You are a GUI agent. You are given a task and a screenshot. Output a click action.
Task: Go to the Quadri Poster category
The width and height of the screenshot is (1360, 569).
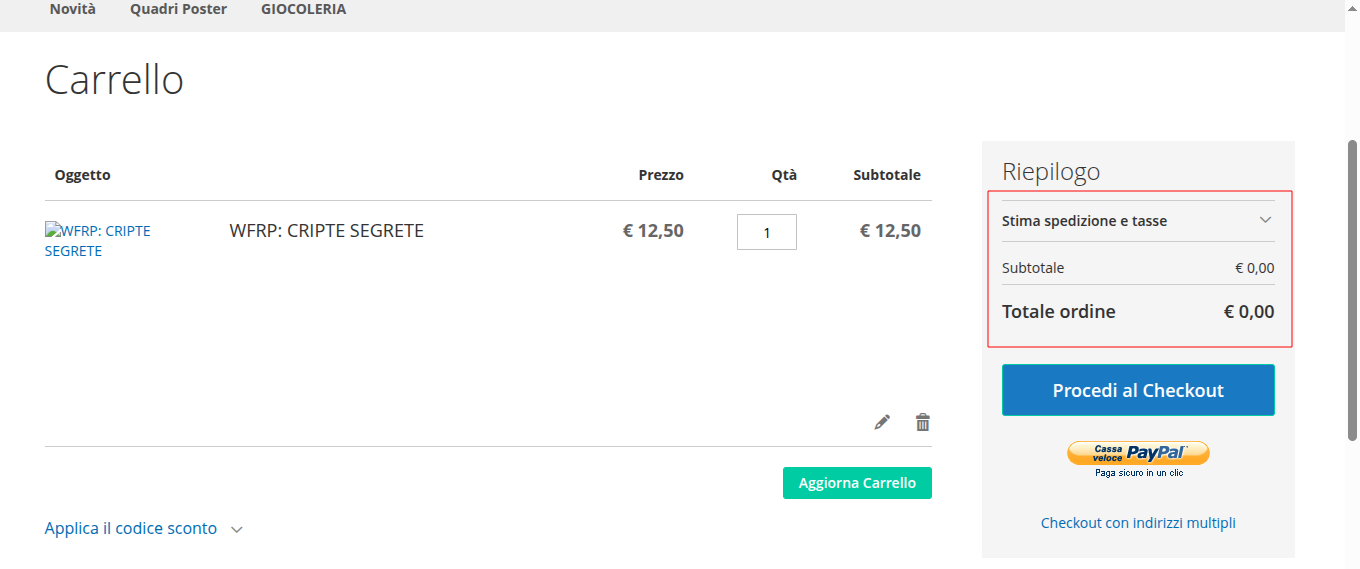point(178,9)
